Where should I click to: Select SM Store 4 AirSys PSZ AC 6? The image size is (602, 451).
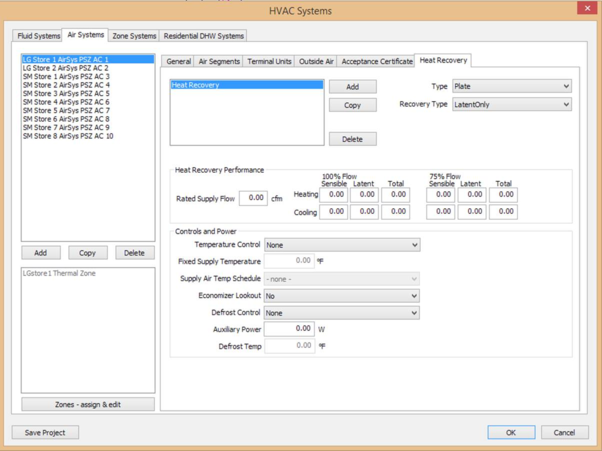pos(66,102)
